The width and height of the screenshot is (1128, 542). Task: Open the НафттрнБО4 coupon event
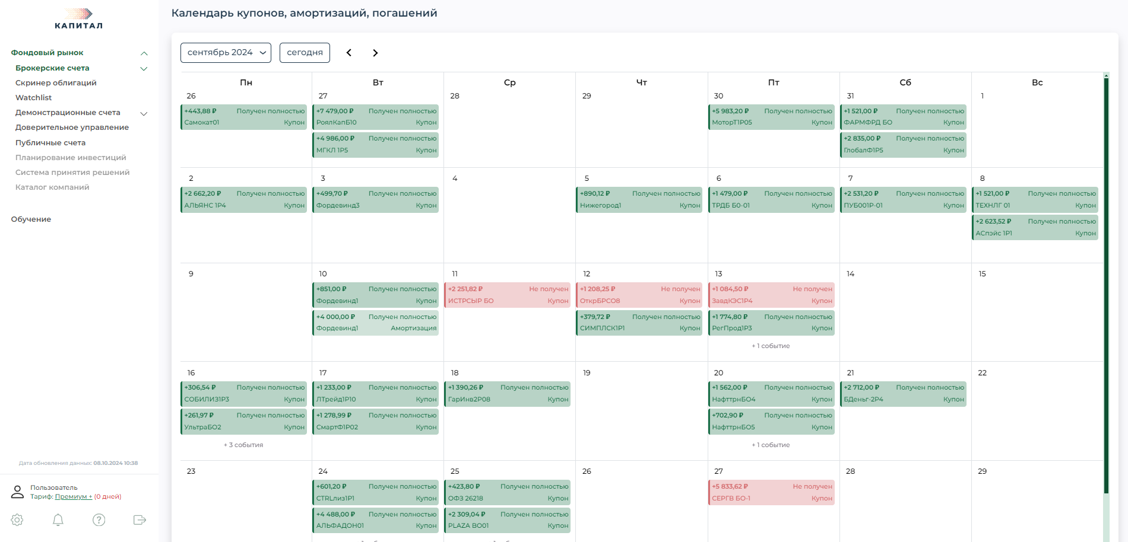coord(771,394)
